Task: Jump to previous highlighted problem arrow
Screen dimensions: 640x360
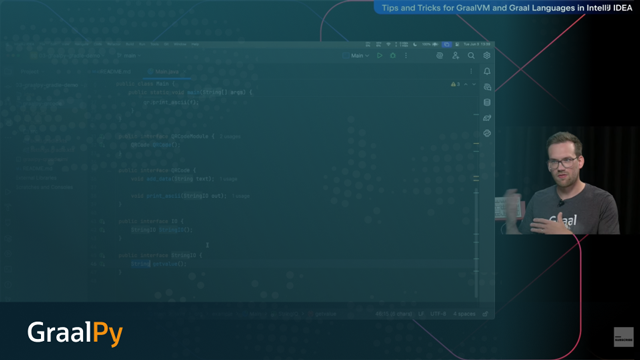Action: click(x=466, y=84)
